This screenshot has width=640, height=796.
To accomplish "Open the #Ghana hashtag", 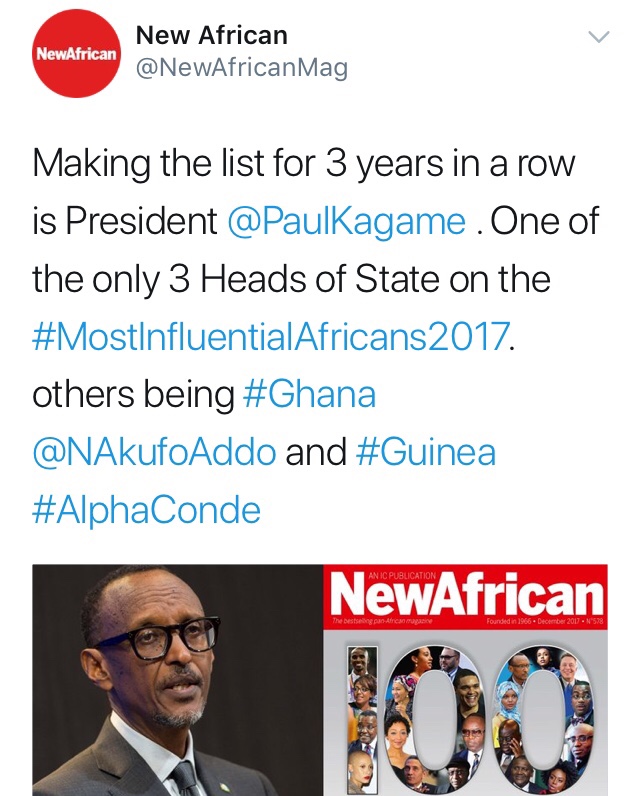I will [x=310, y=395].
